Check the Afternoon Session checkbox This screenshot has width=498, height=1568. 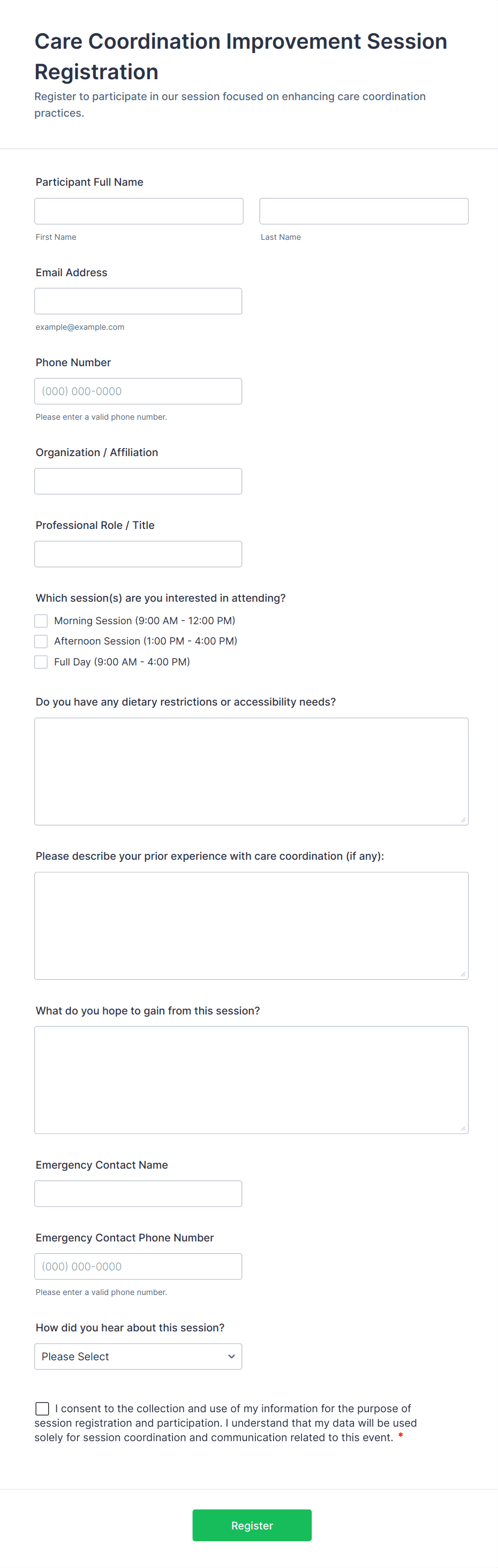tap(41, 641)
